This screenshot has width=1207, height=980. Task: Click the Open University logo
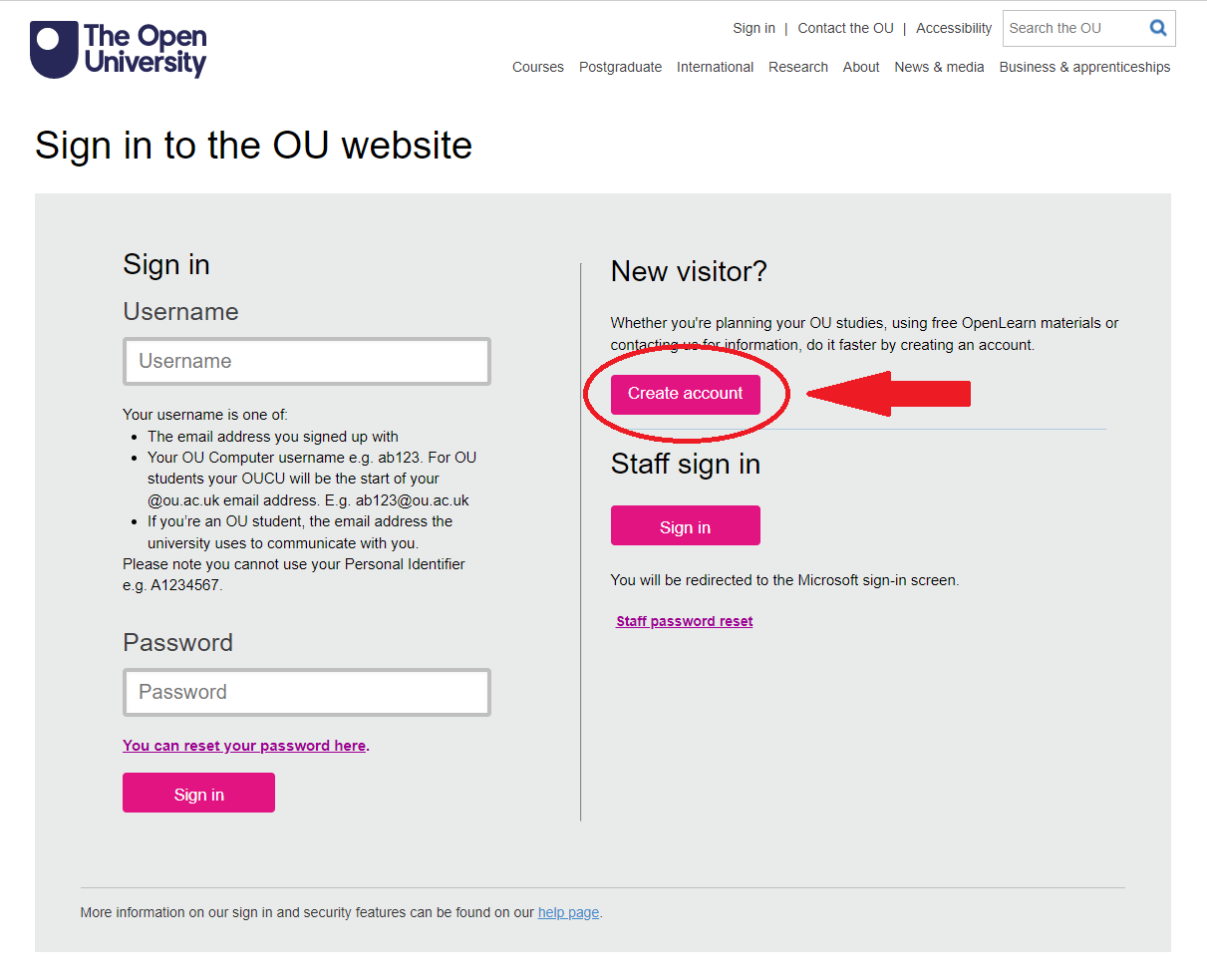117,50
